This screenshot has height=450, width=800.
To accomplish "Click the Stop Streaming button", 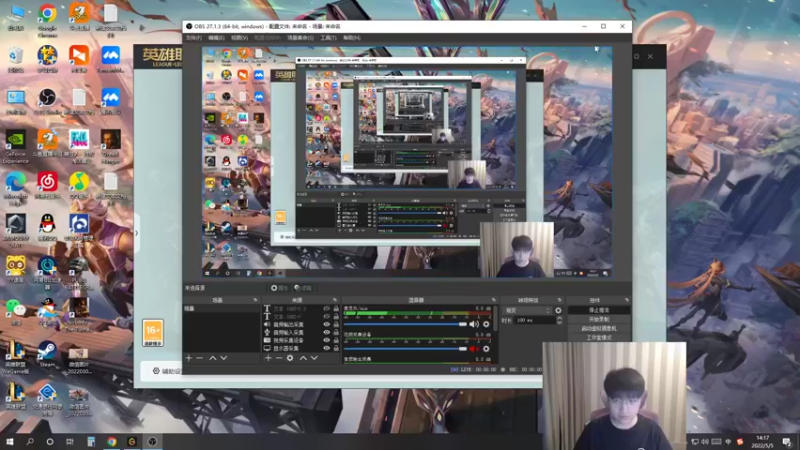I will [x=599, y=310].
